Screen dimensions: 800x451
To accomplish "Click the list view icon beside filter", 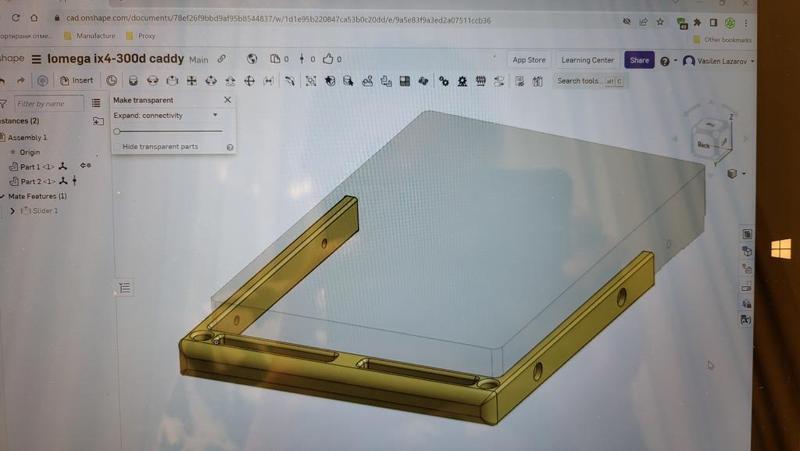I will click(96, 104).
